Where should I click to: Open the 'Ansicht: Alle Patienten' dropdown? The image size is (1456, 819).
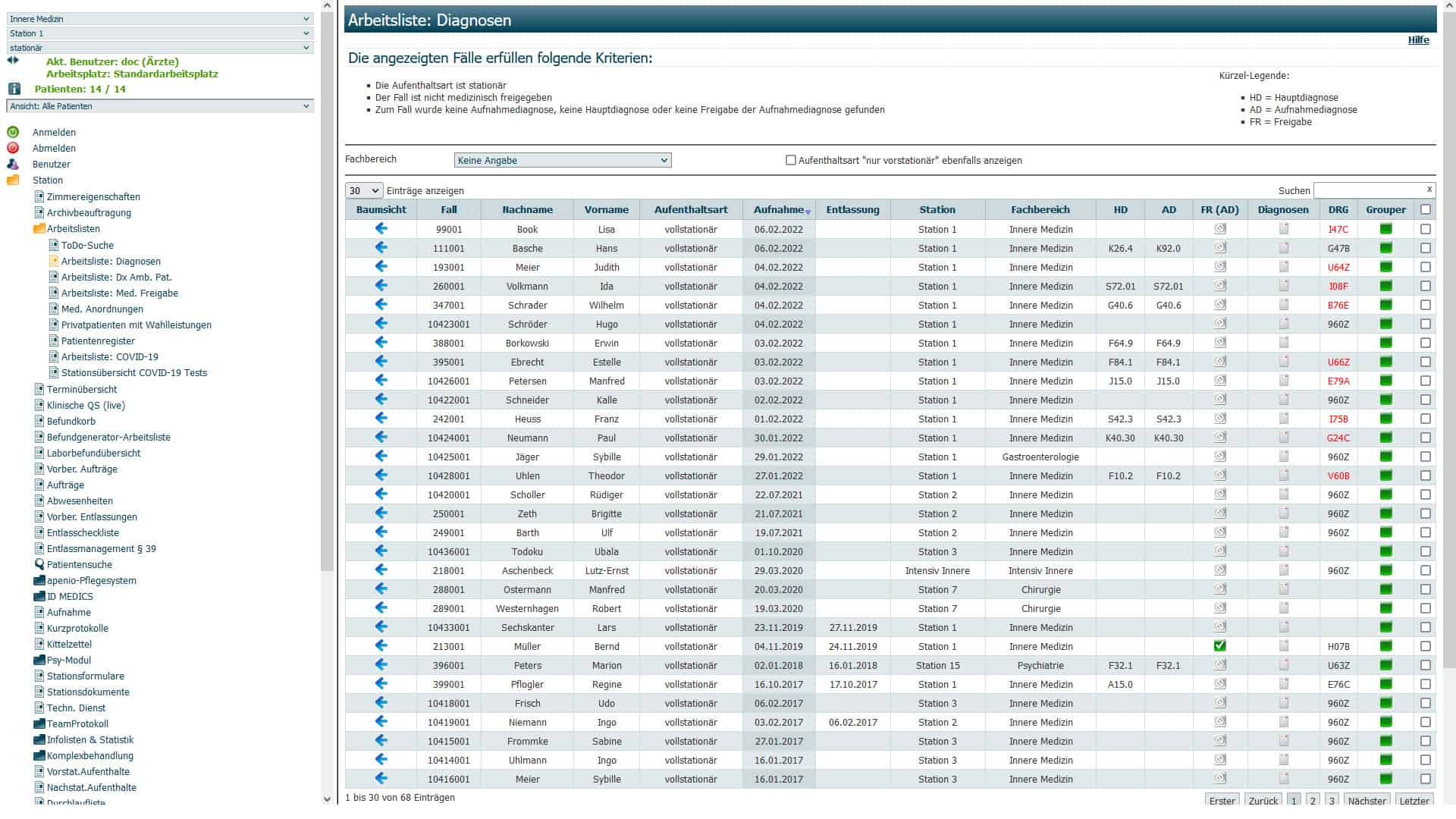click(159, 106)
